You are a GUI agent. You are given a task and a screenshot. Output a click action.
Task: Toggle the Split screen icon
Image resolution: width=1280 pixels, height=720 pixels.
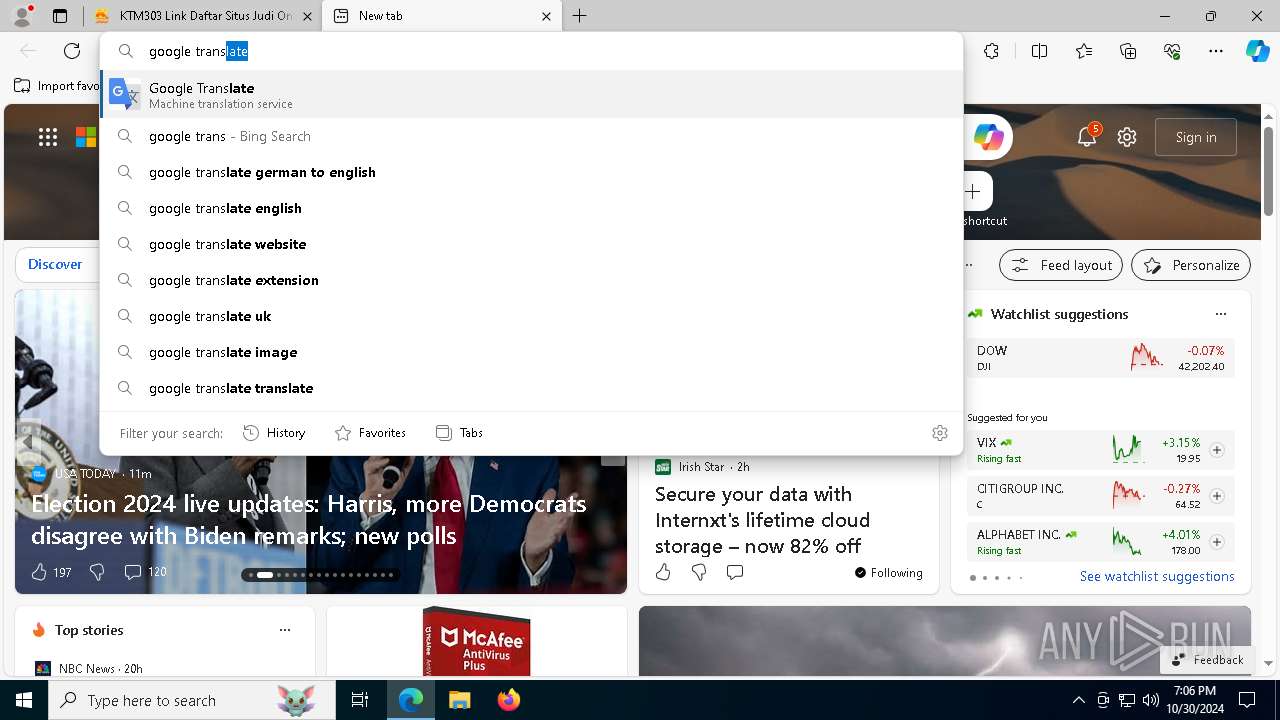pyautogui.click(x=1039, y=51)
